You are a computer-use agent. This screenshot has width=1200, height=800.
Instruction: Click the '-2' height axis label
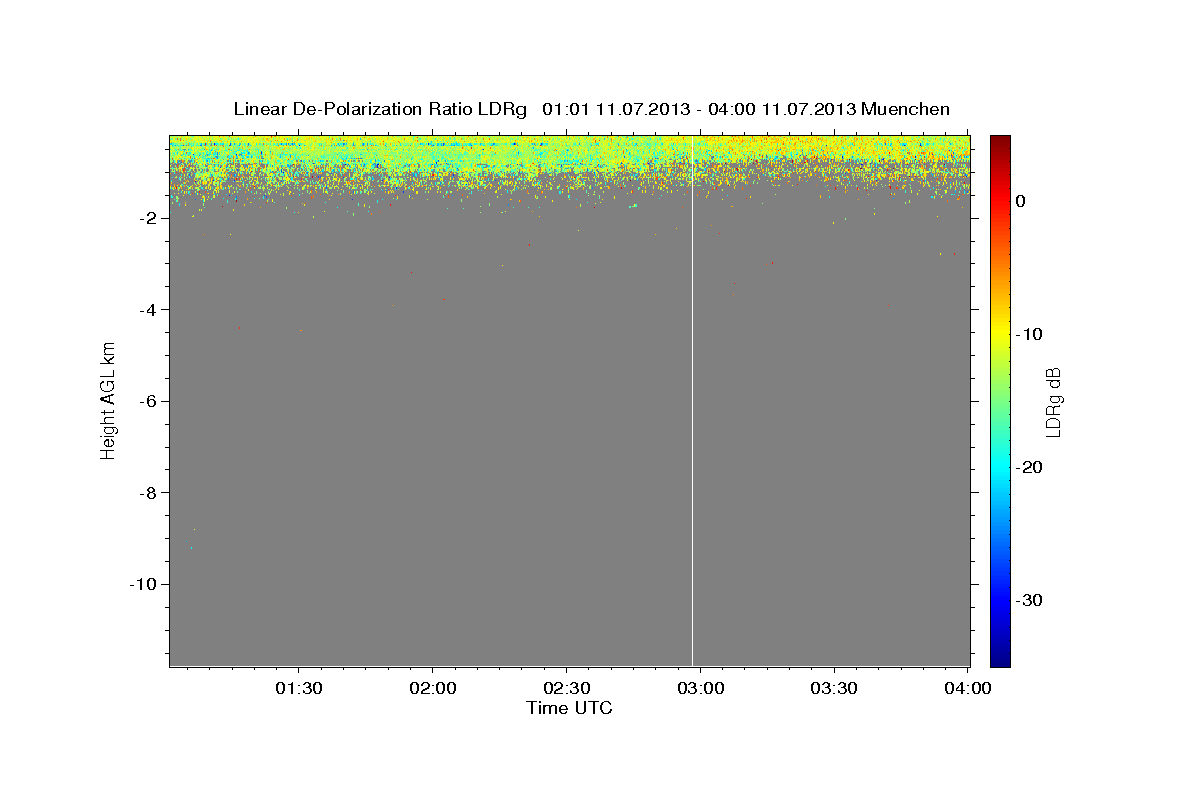pos(150,218)
